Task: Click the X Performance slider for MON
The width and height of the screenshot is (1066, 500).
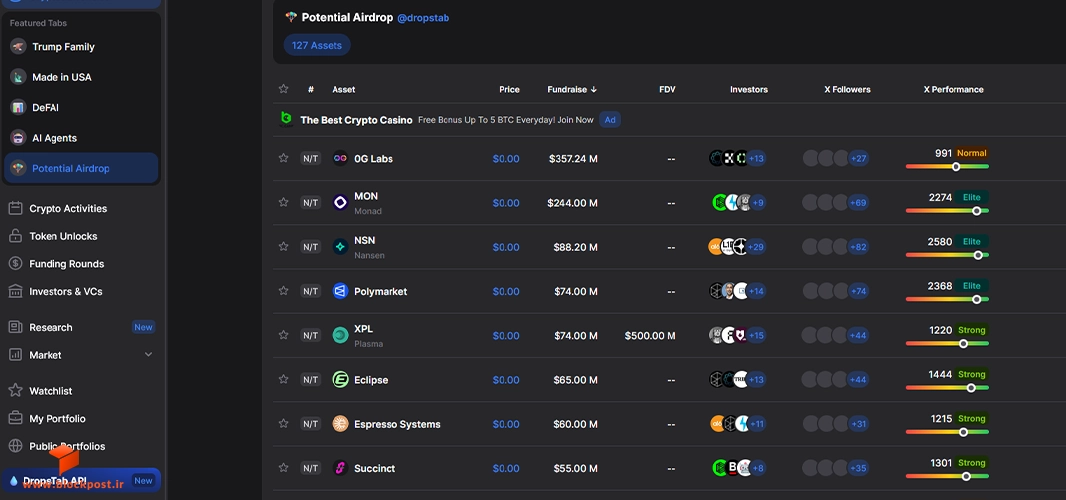Action: (947, 211)
